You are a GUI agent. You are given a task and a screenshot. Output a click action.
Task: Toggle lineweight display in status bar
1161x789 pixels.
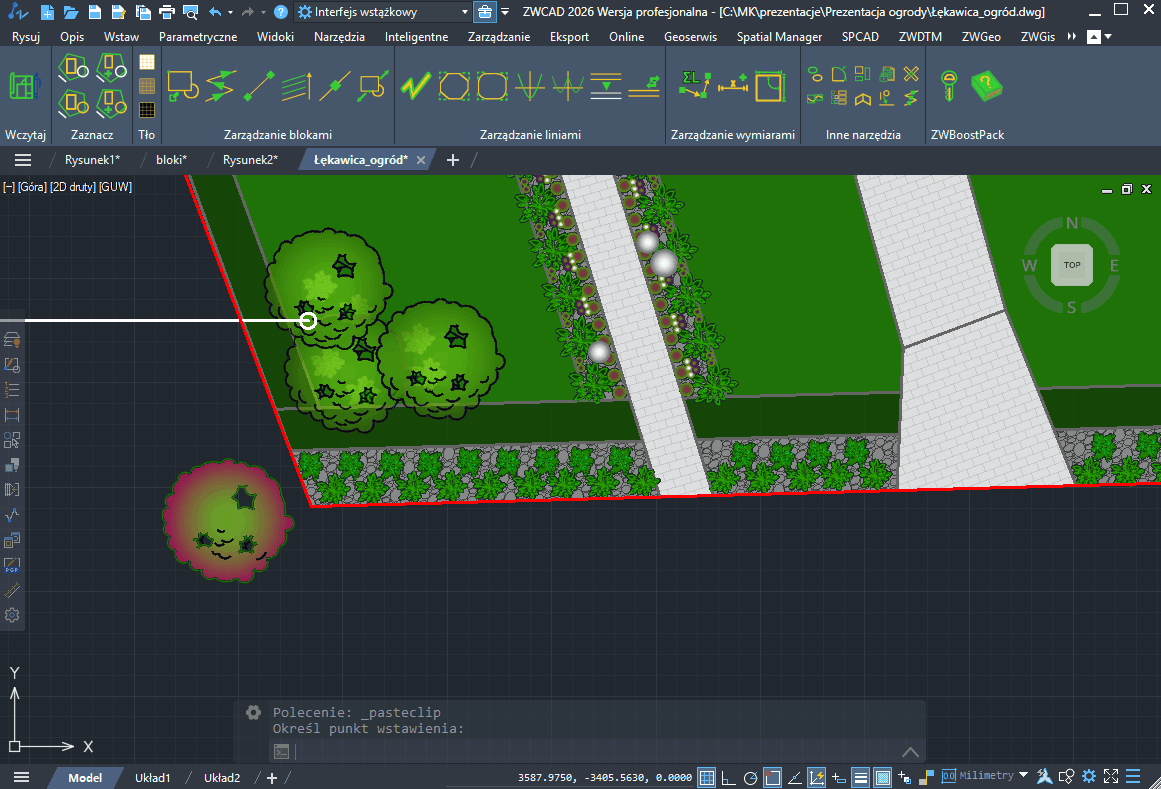pyautogui.click(x=860, y=777)
